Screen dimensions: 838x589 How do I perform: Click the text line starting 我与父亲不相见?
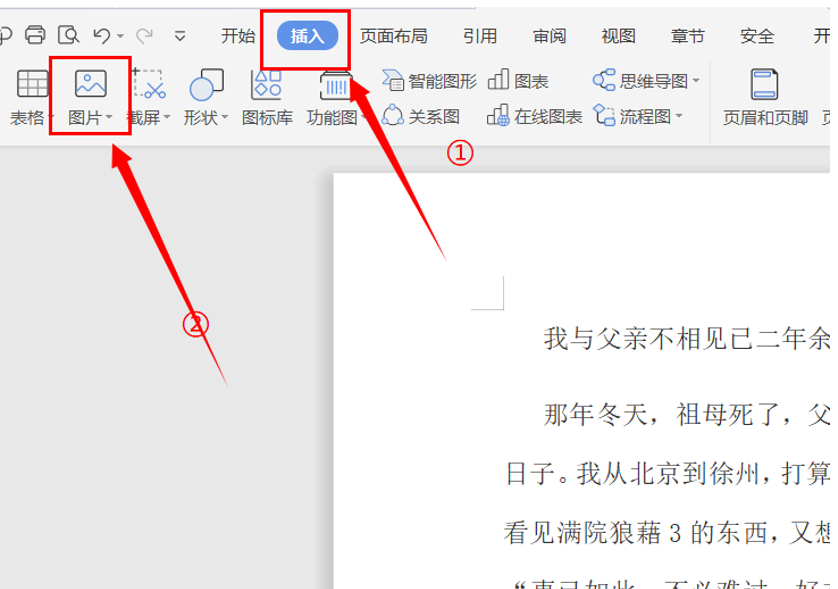click(686, 339)
